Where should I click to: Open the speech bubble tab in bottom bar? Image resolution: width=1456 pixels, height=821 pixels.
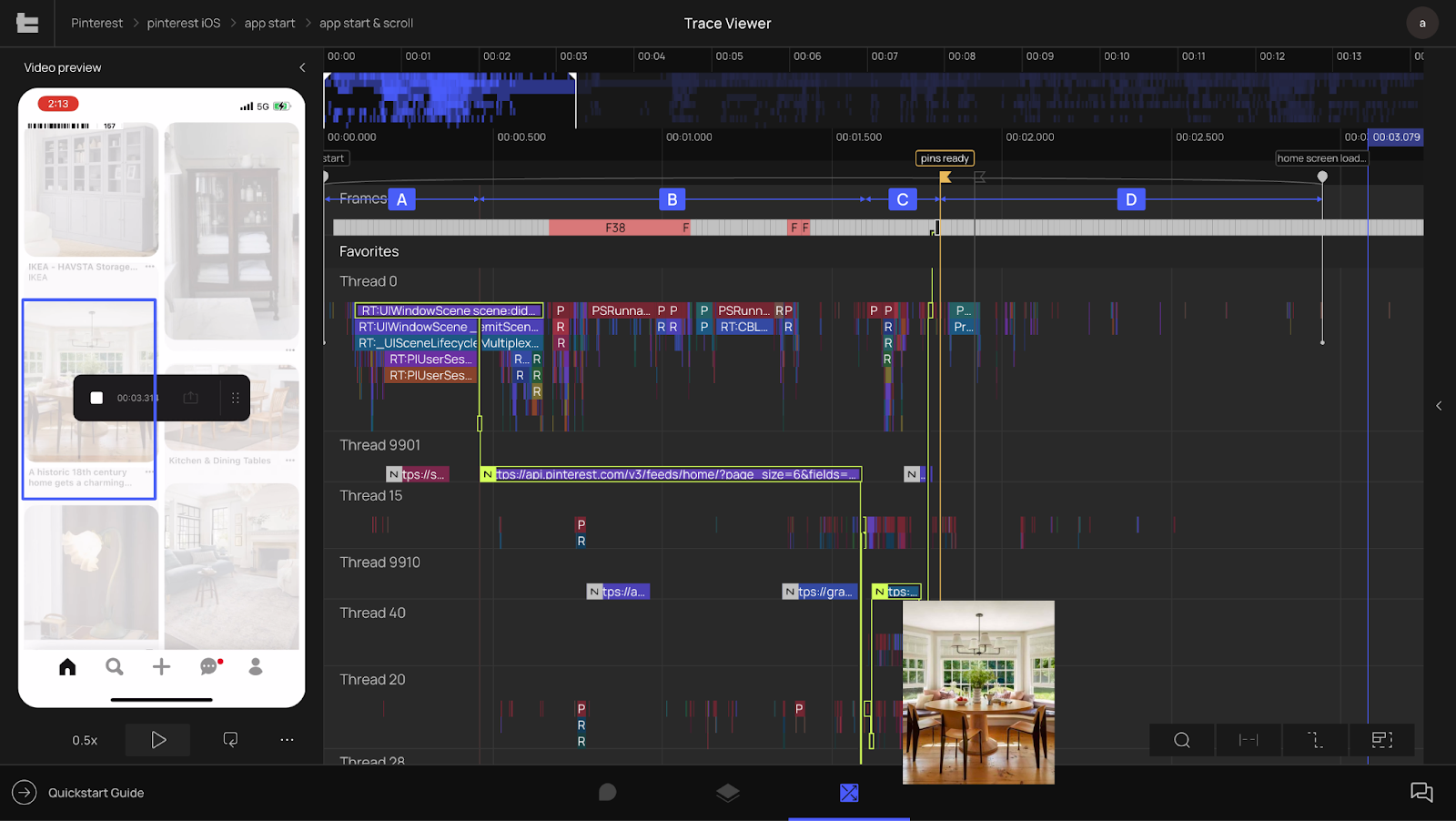[607, 793]
